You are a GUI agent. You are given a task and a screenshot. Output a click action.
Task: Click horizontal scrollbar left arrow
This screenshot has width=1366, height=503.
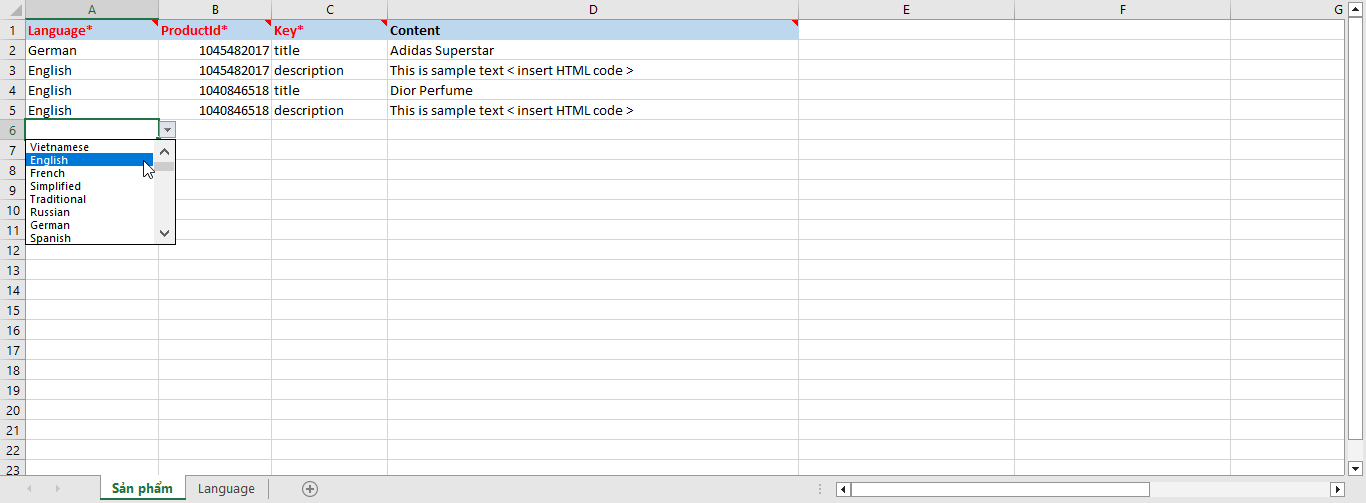(843, 489)
